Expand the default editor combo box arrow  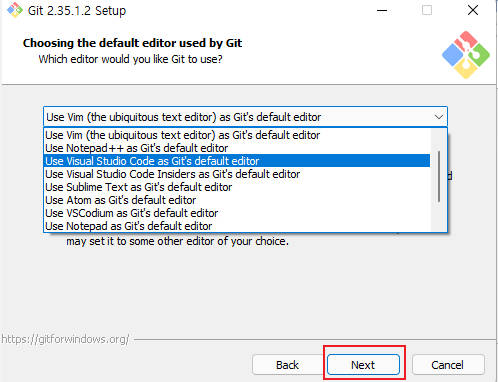[439, 117]
